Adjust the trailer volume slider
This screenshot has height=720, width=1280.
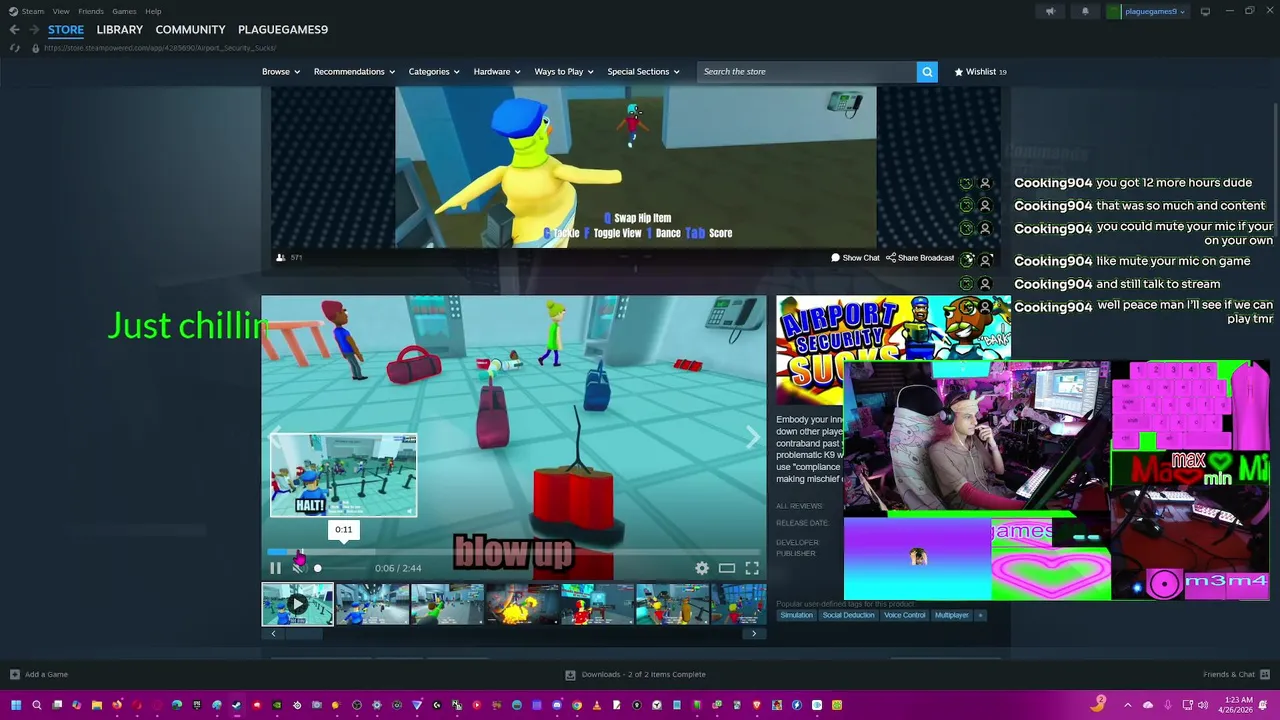tap(340, 568)
